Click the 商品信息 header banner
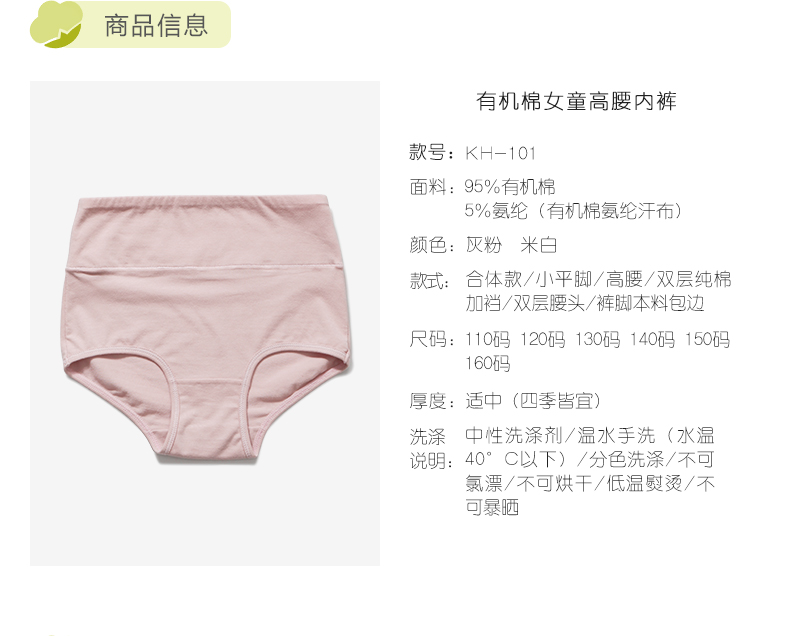 (130, 25)
